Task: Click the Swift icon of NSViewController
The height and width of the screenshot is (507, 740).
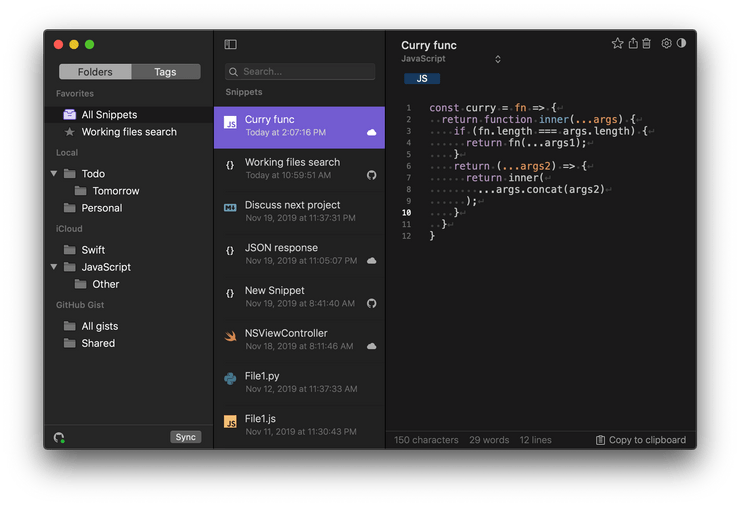Action: pyautogui.click(x=230, y=336)
